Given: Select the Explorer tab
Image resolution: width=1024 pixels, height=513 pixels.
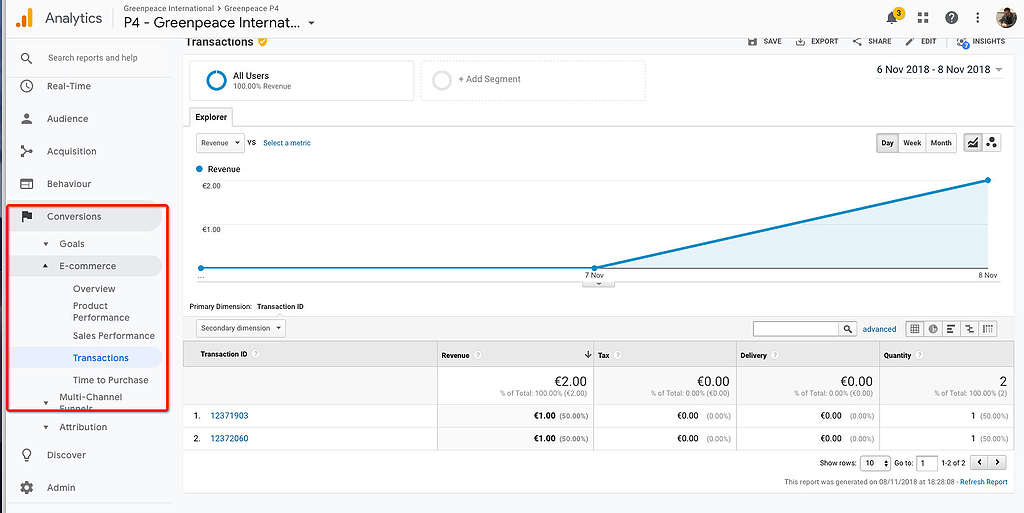Looking at the screenshot, I should (x=211, y=117).
